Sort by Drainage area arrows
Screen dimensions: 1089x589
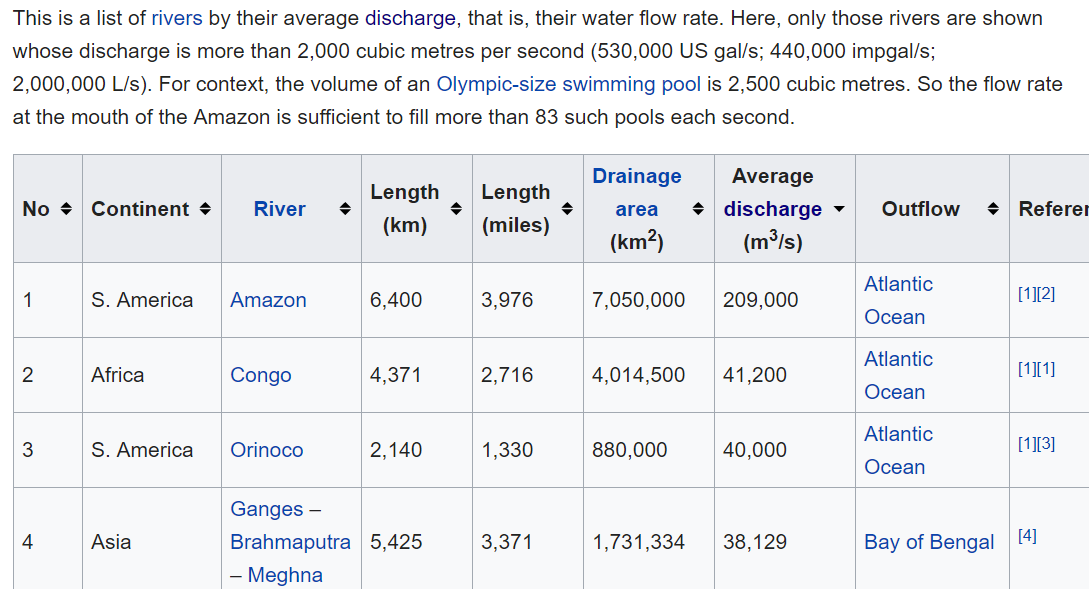pyautogui.click(x=698, y=209)
